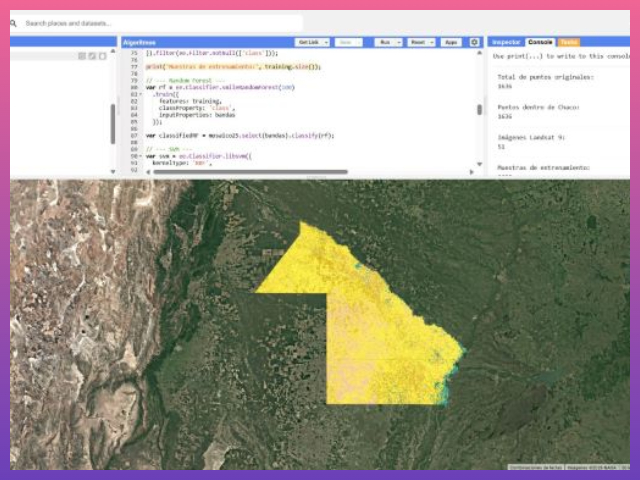Click the left panel scroll-up arrow

(x=112, y=53)
